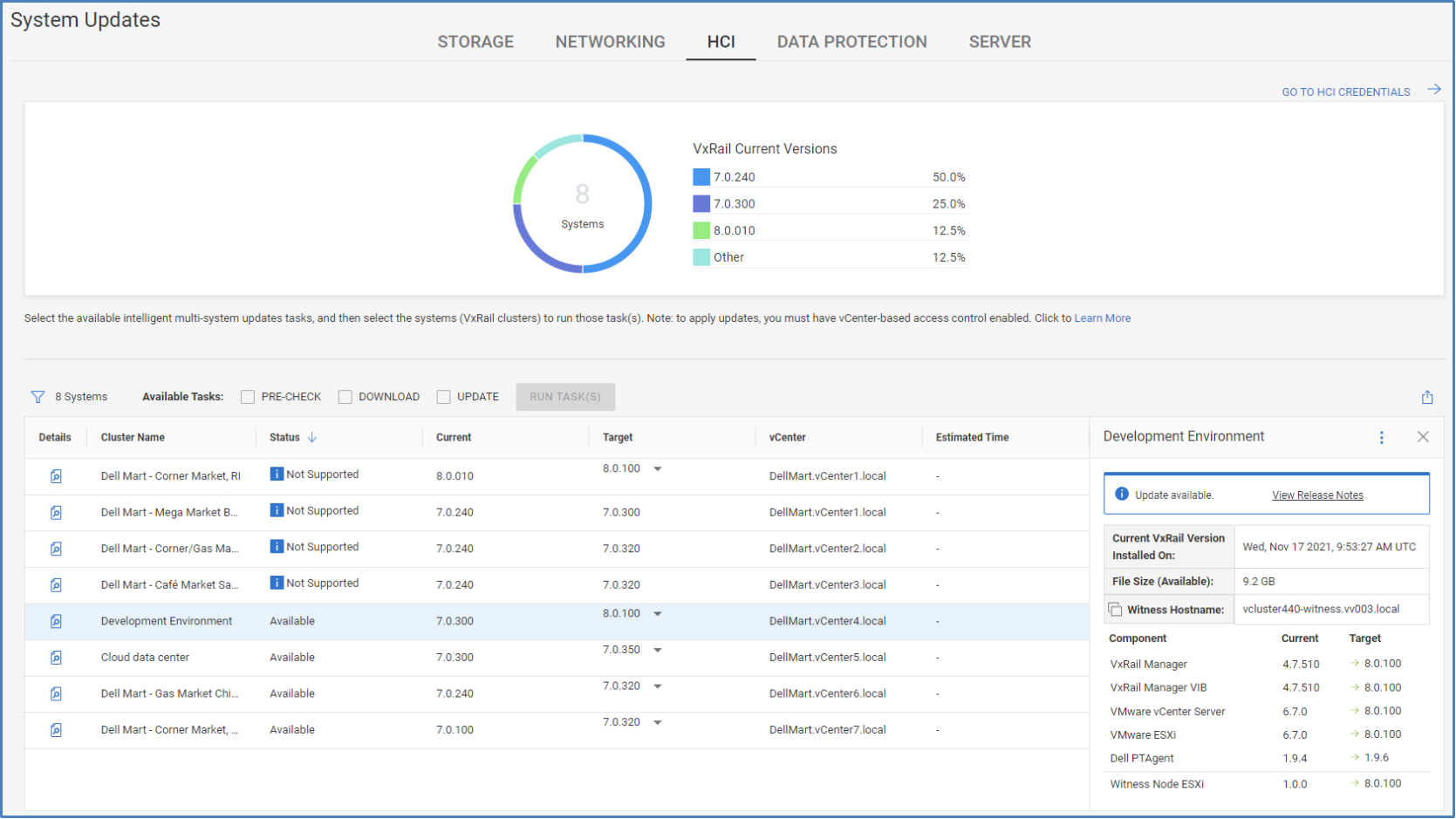Open the Learn More link
This screenshot has width=1456, height=819.
tap(1102, 318)
